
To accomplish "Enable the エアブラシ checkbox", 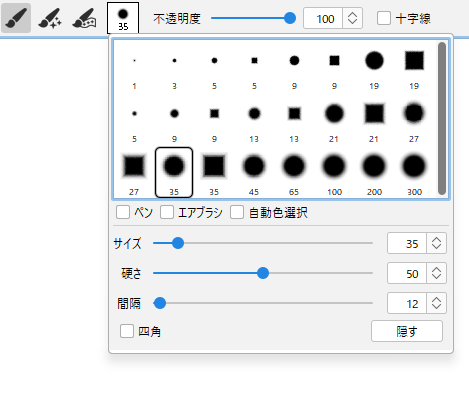I will (x=167, y=212).
